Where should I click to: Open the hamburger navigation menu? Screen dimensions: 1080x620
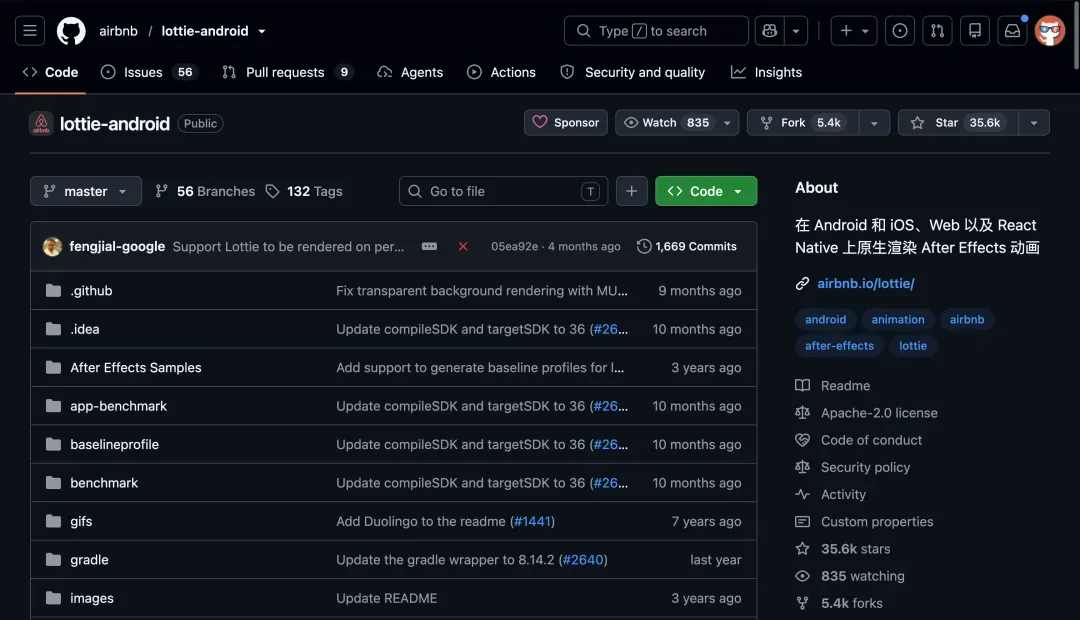click(x=30, y=31)
